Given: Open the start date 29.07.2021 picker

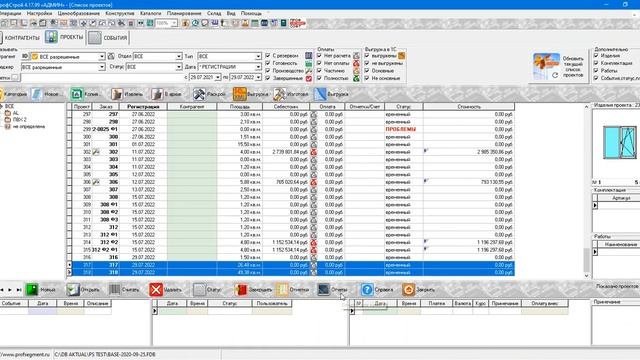Looking at the screenshot, I should (x=218, y=77).
